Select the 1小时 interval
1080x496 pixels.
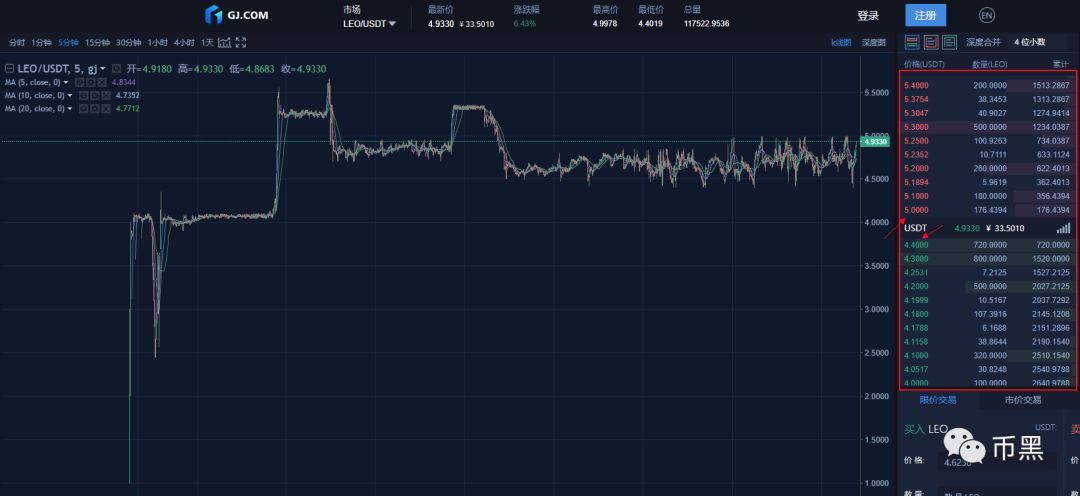click(158, 43)
